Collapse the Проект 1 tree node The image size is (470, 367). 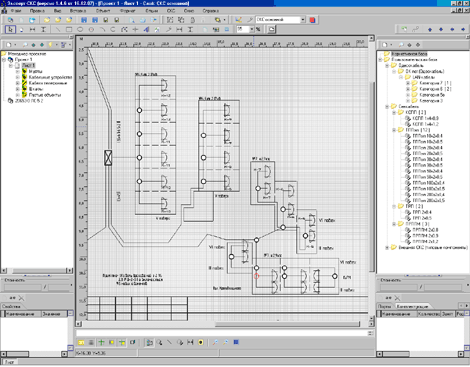pyautogui.click(x=4, y=60)
